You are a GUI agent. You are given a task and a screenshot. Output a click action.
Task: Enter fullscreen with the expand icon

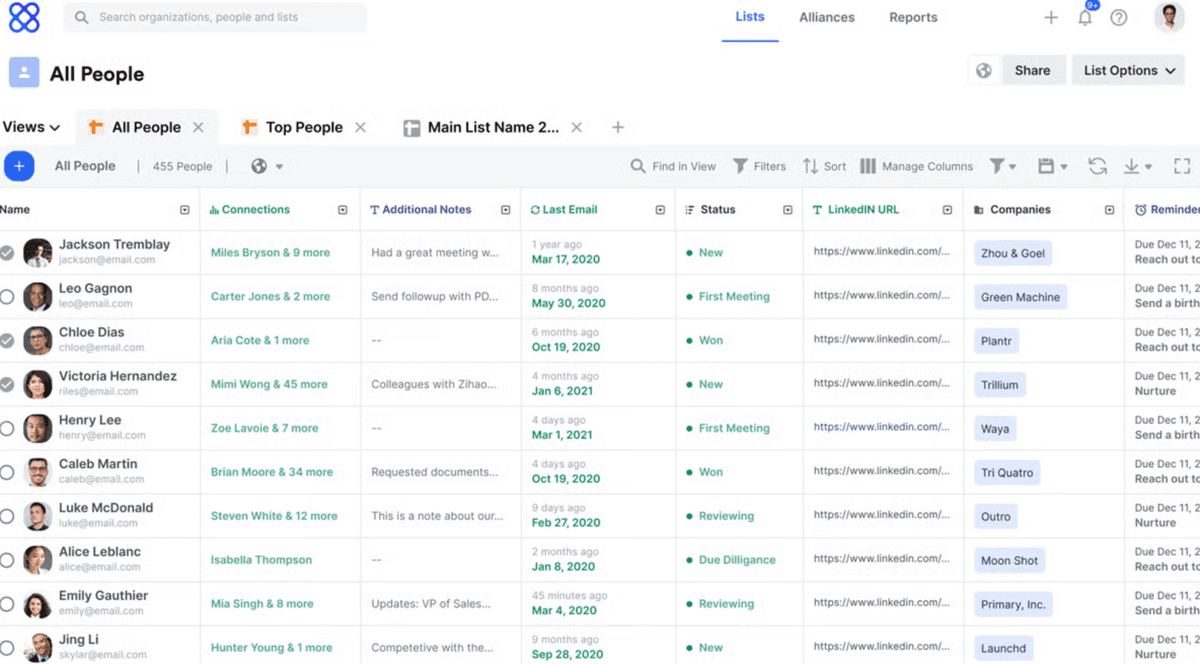(1182, 166)
